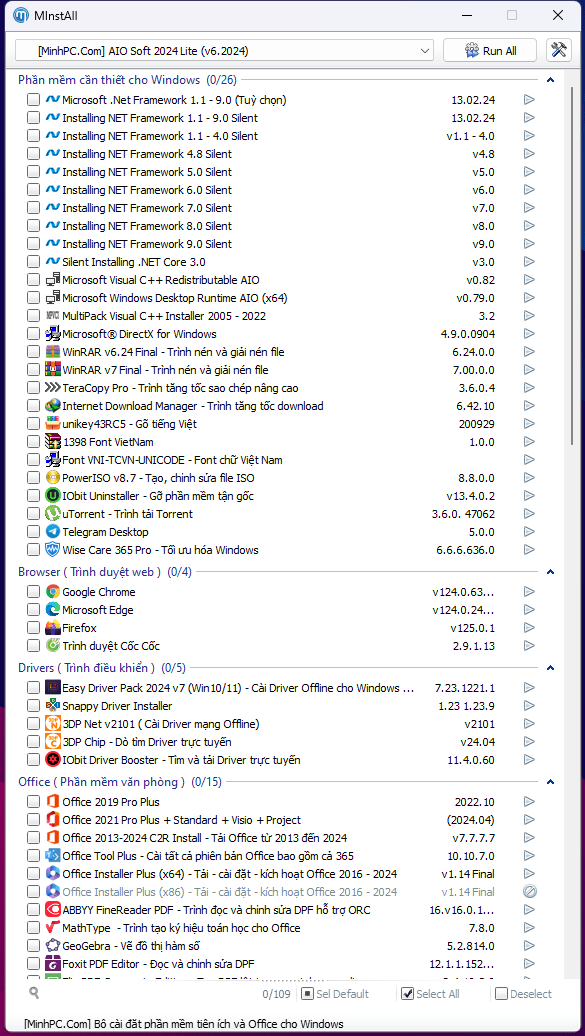Check Microsoft .Net Framework 1.1 - 9.0 (Tuỳ chọn)

point(33,100)
